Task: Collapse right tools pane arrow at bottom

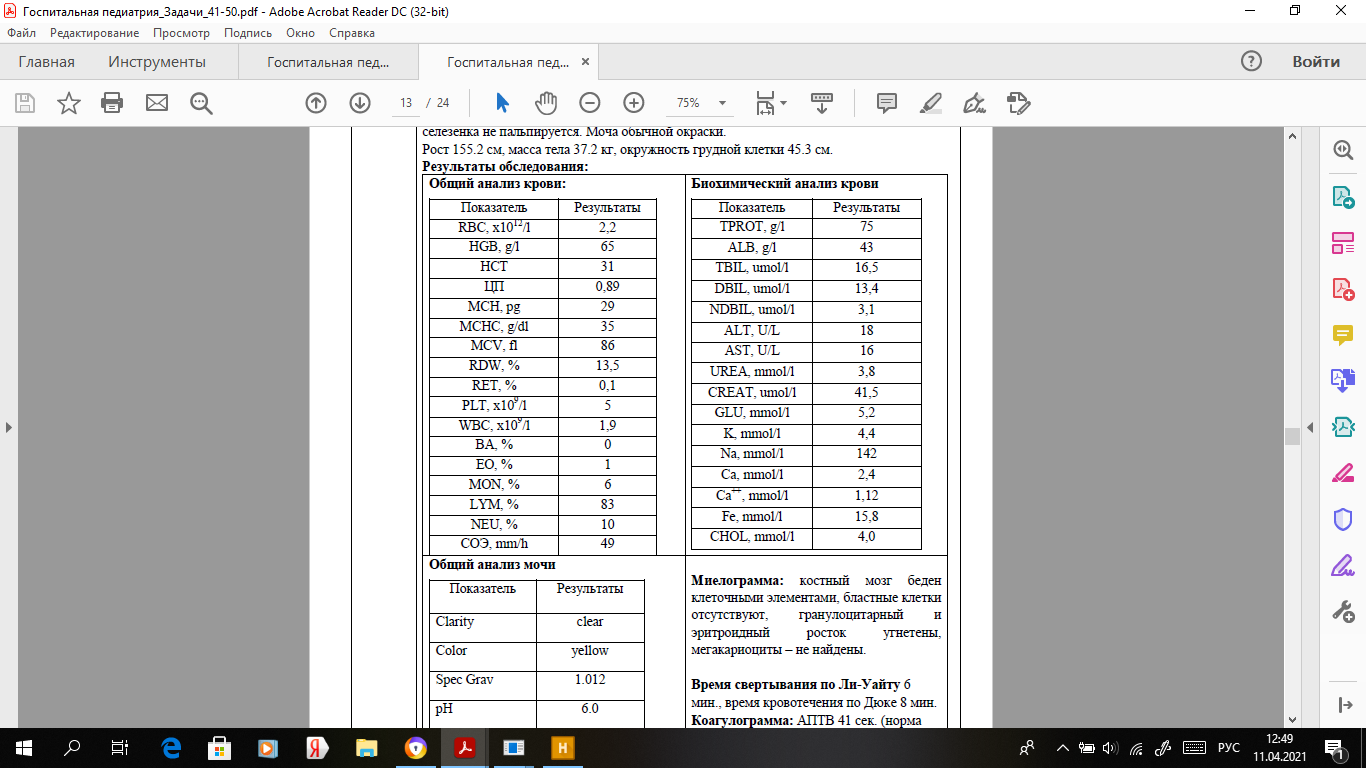Action: (x=1345, y=705)
